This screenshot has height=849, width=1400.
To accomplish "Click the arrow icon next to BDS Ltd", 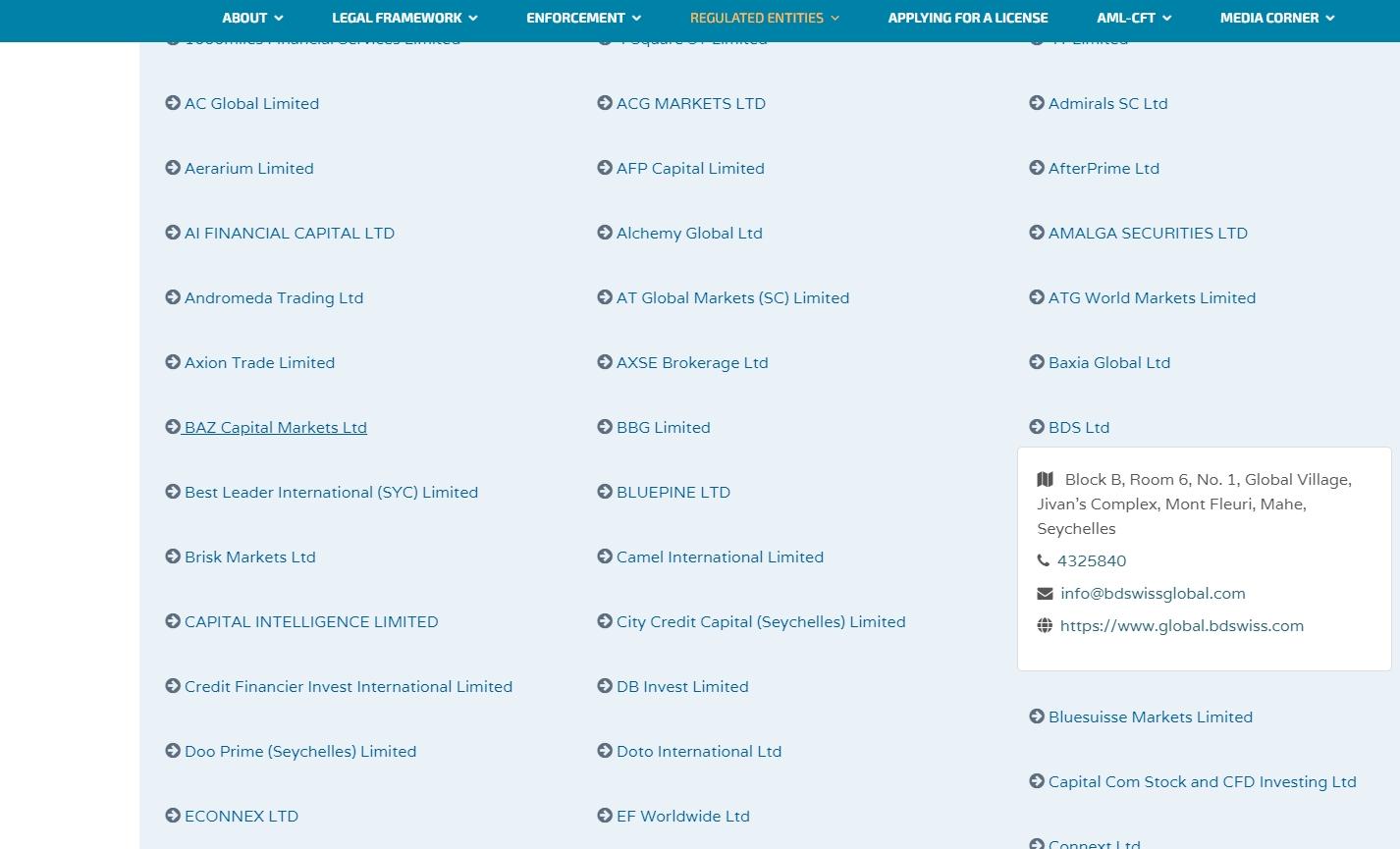I will [1037, 427].
